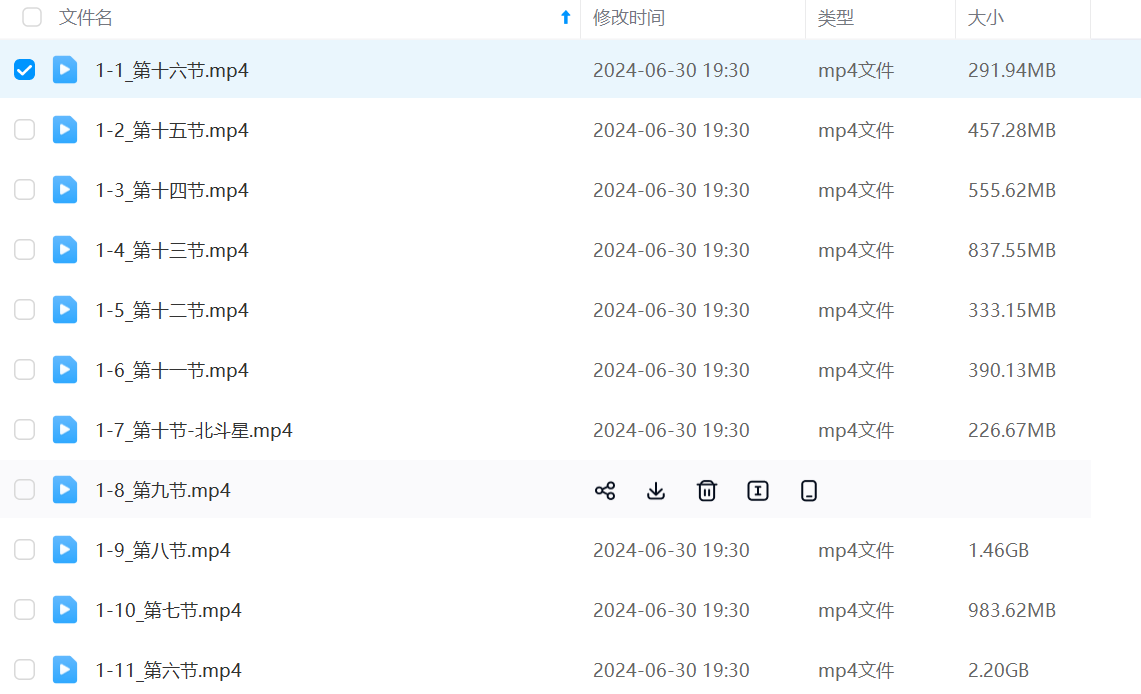Click the 1-5_第十二节.mp4 file name
The width and height of the screenshot is (1141, 694).
point(172,310)
